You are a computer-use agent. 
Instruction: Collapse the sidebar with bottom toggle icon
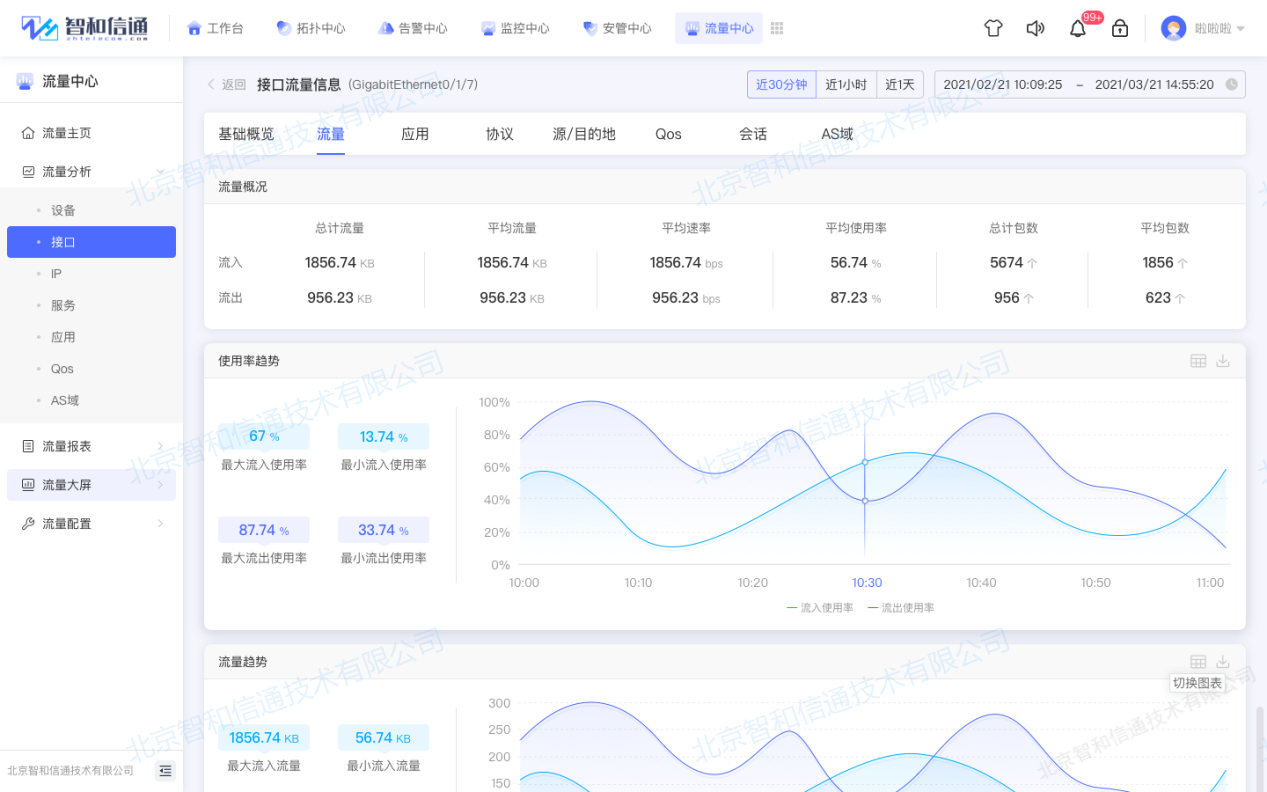coord(166,770)
